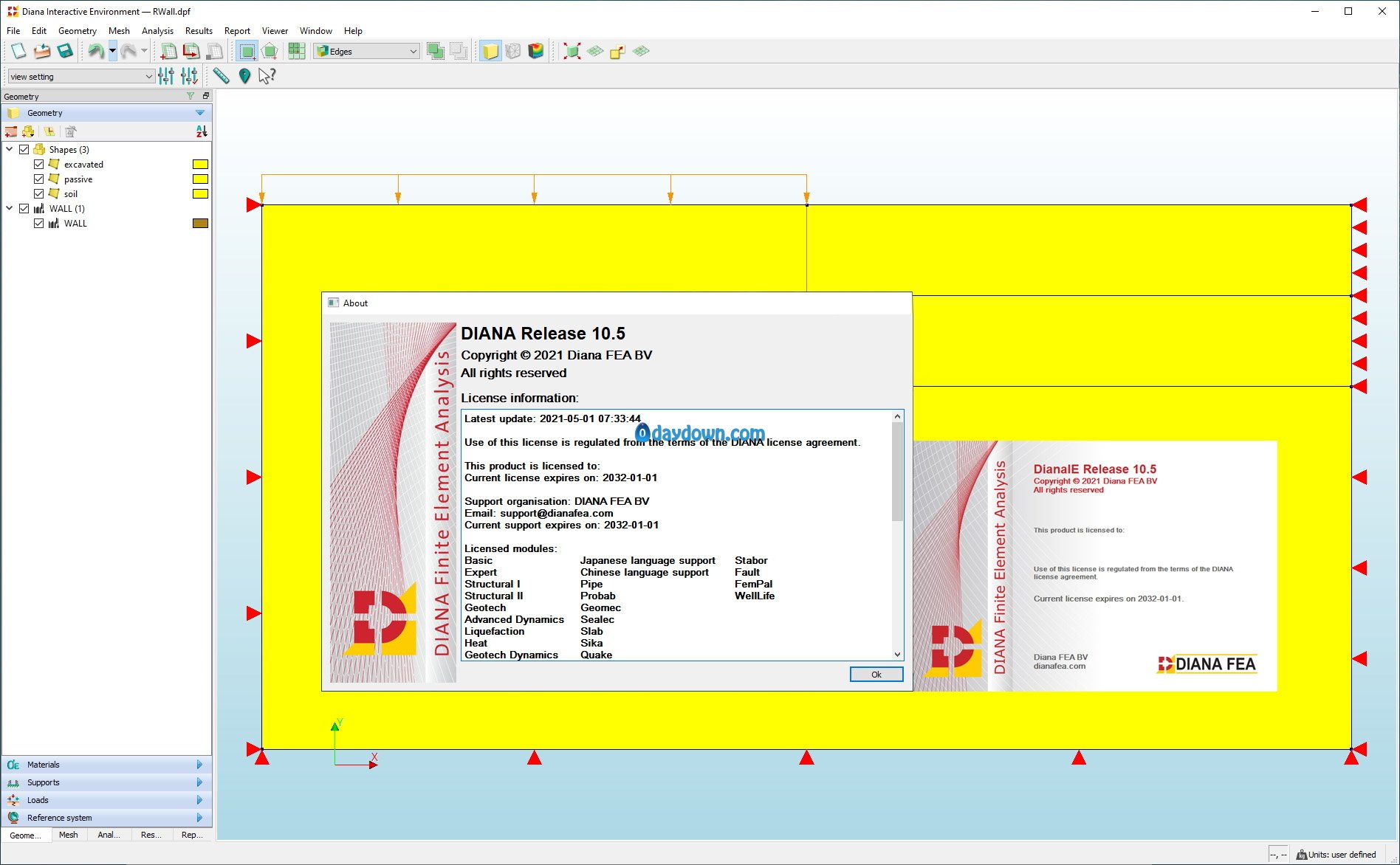Viewport: 1400px width, 865px height.
Task: Select the excavated shape in the tree
Action: pyautogui.click(x=83, y=164)
